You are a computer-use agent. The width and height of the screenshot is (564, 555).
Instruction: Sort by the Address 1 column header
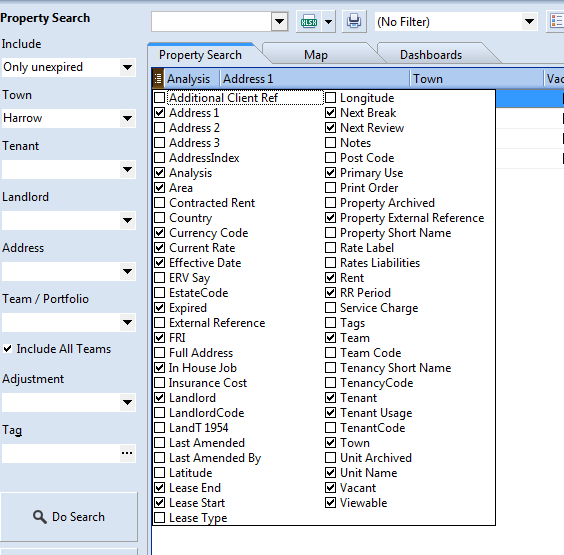[x=314, y=79]
